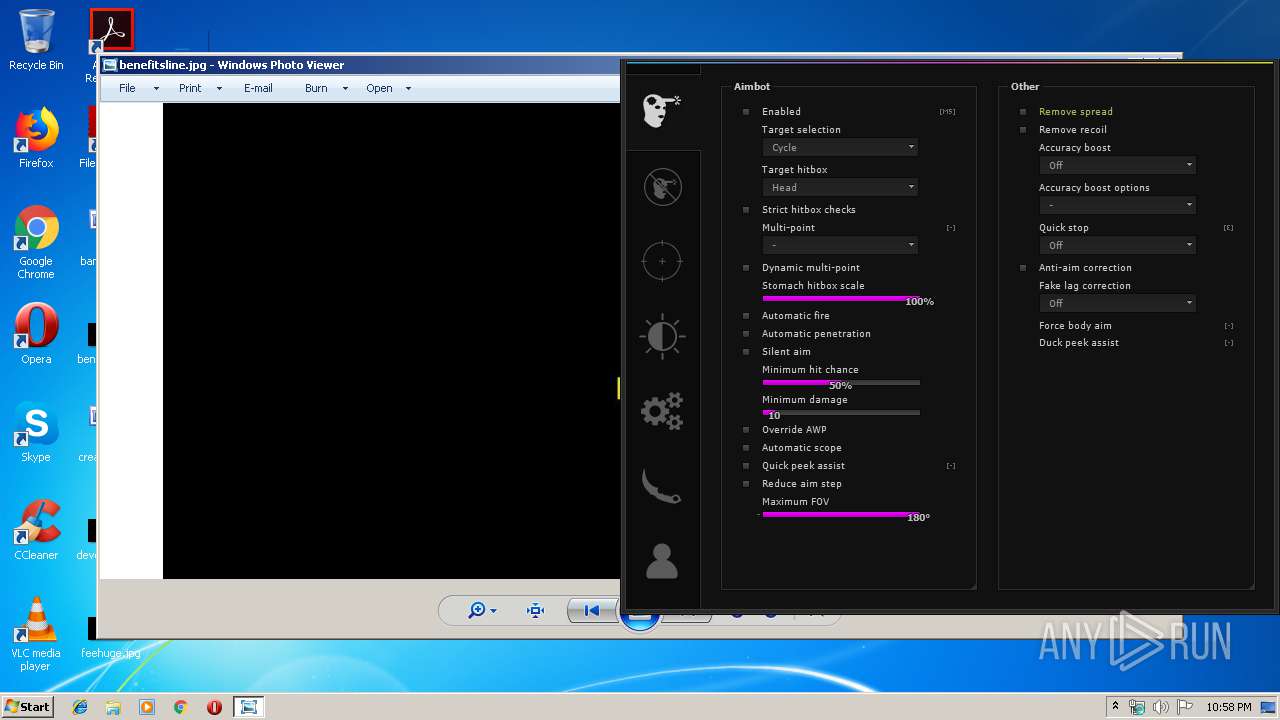Open the gears settings sidebar icon

(x=662, y=411)
